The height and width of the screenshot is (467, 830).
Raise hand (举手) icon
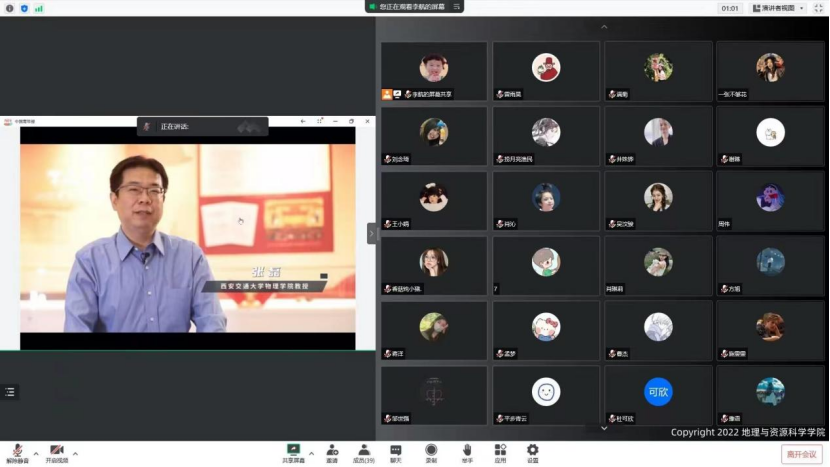coord(467,454)
